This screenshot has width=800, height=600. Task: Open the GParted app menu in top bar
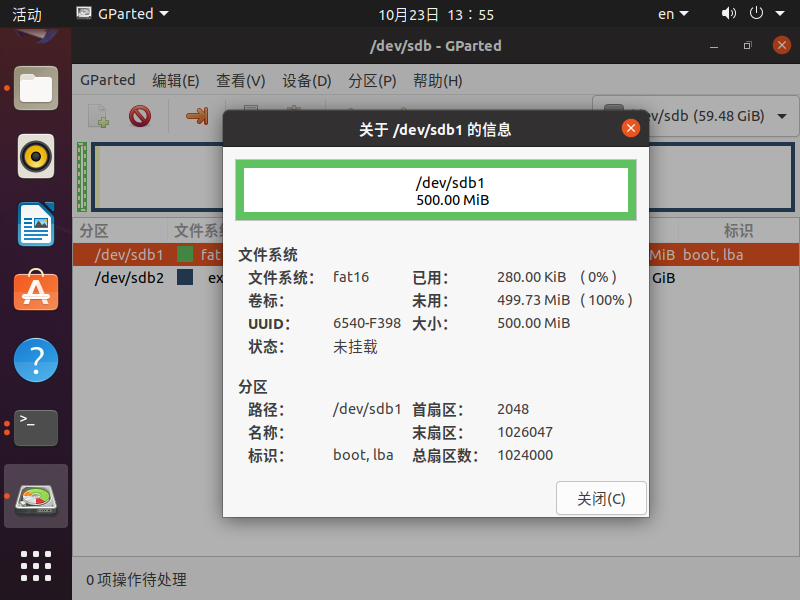(x=122, y=14)
